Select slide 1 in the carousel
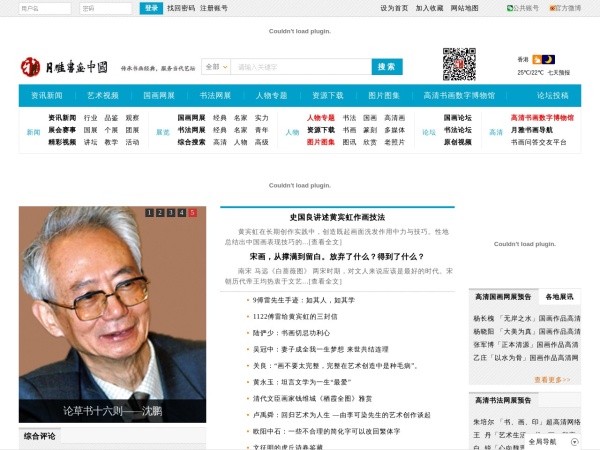600x450 pixels. point(150,212)
